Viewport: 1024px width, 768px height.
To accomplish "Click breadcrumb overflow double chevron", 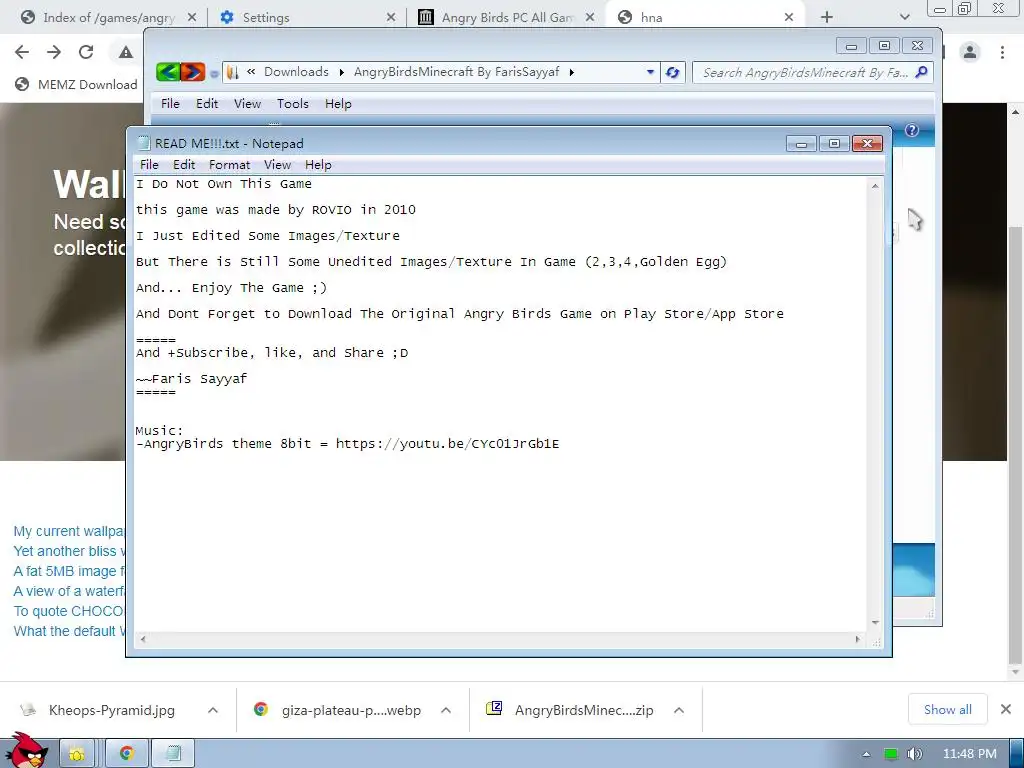I will [x=251, y=72].
